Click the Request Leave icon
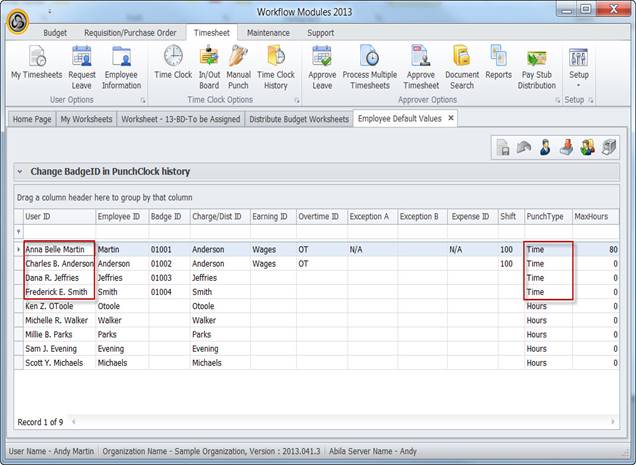This screenshot has height=465, width=636. tap(82, 65)
